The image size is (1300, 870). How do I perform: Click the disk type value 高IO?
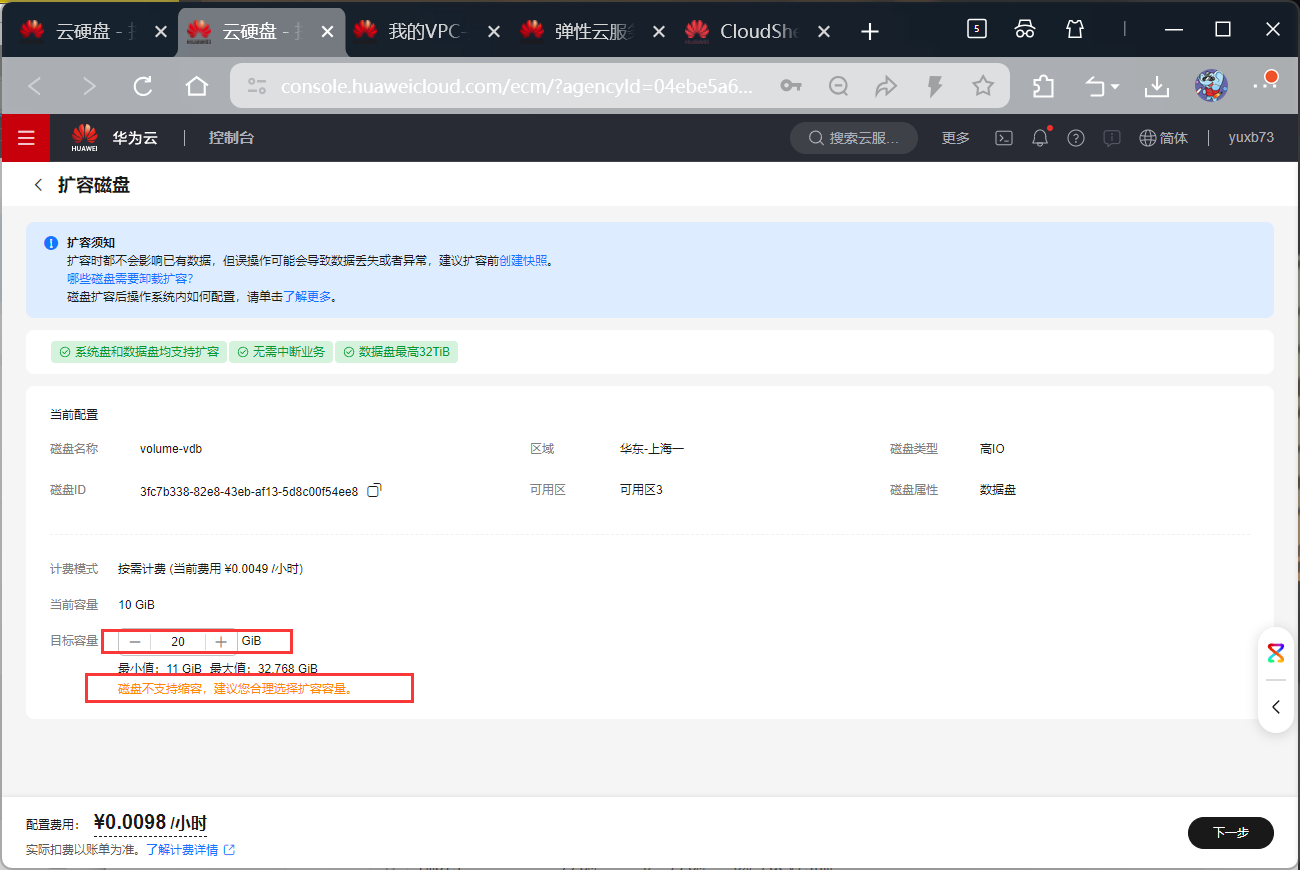(x=992, y=449)
